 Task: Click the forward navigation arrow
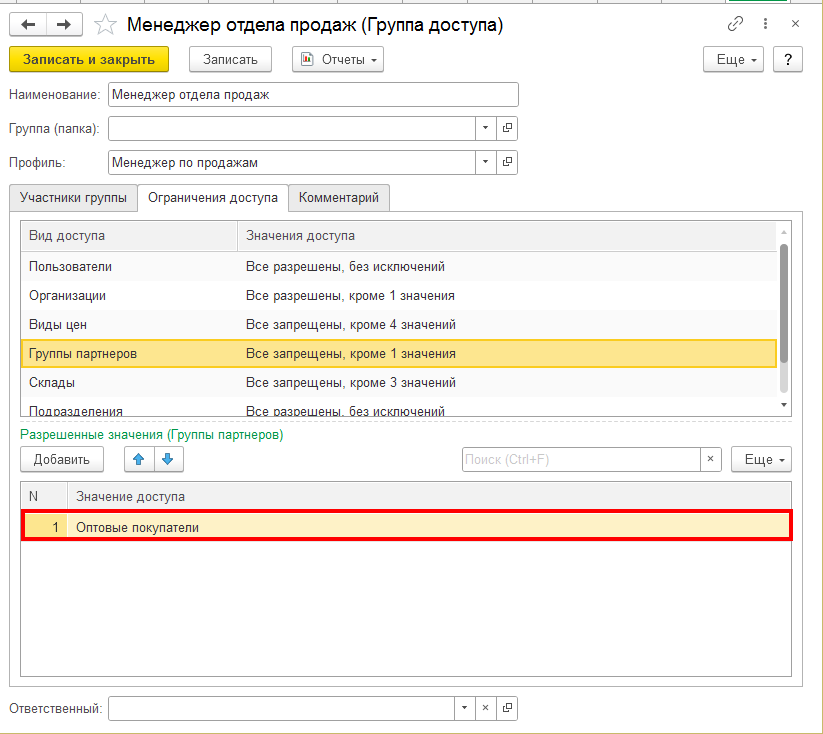[64, 24]
